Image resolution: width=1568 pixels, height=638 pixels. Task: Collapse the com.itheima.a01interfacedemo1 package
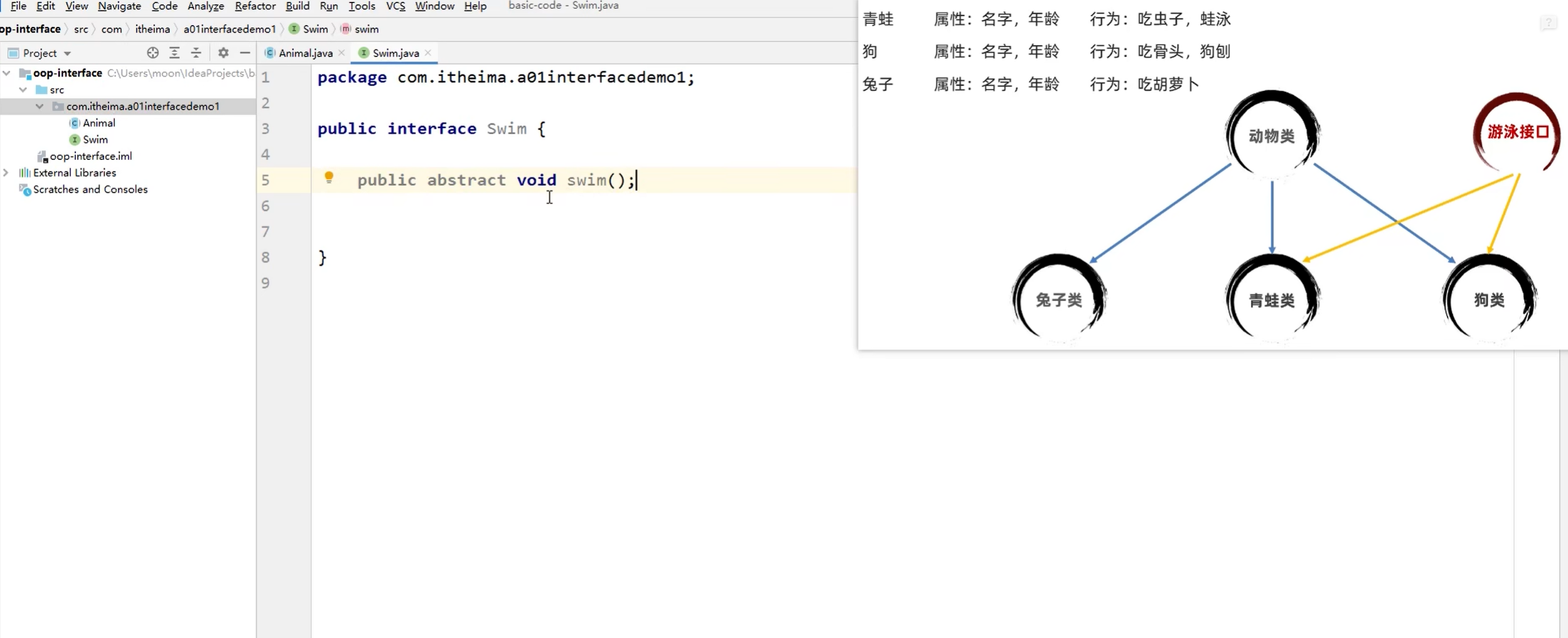coord(40,105)
